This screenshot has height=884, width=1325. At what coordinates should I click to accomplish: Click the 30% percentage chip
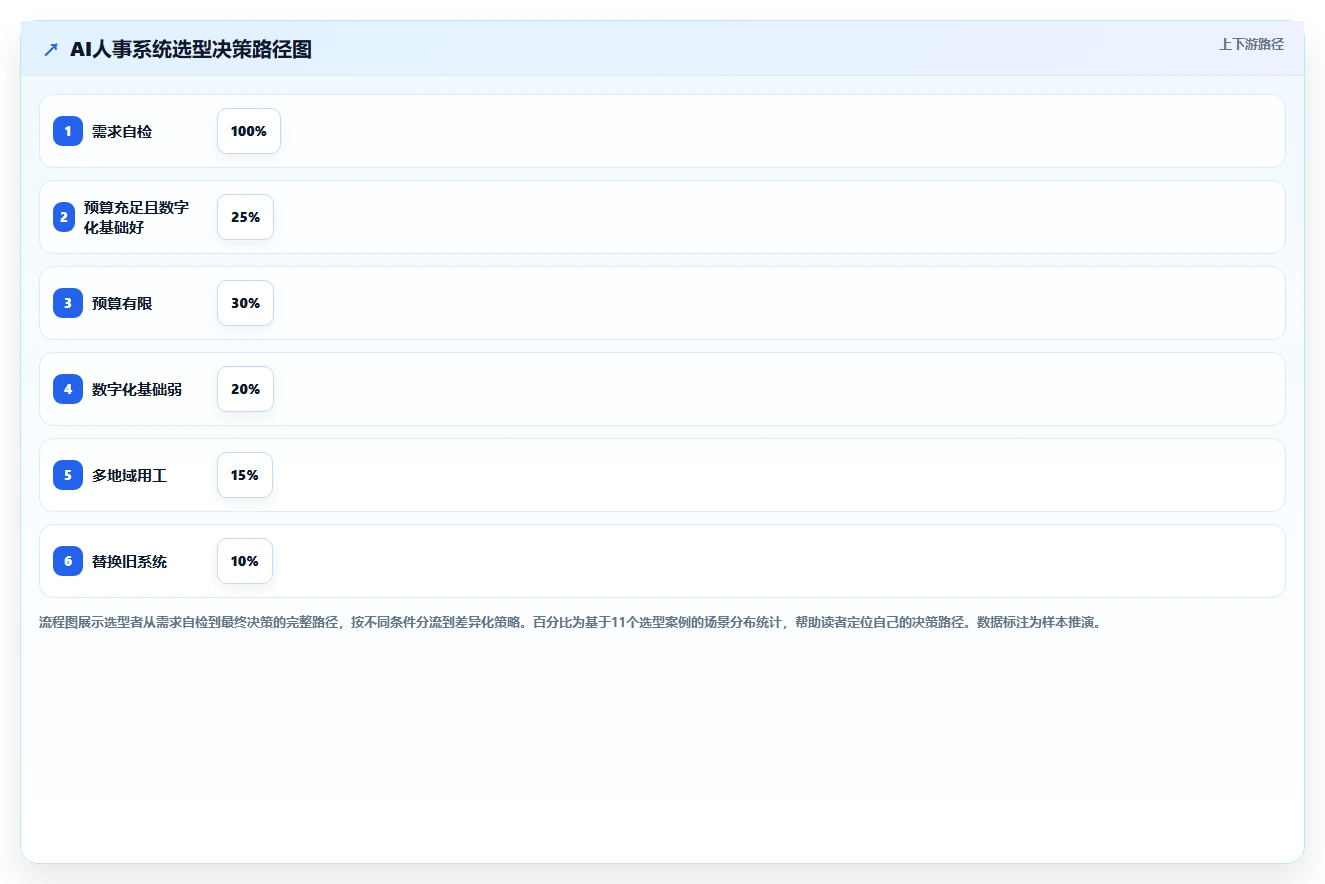click(x=245, y=303)
